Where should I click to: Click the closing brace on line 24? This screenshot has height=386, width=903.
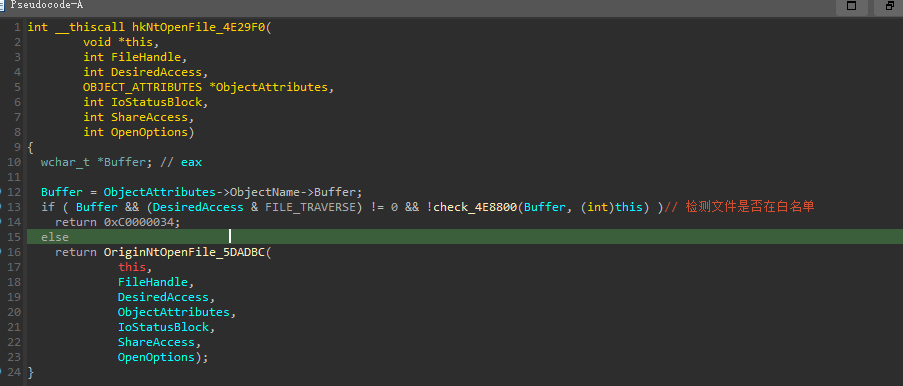pyautogui.click(x=31, y=372)
